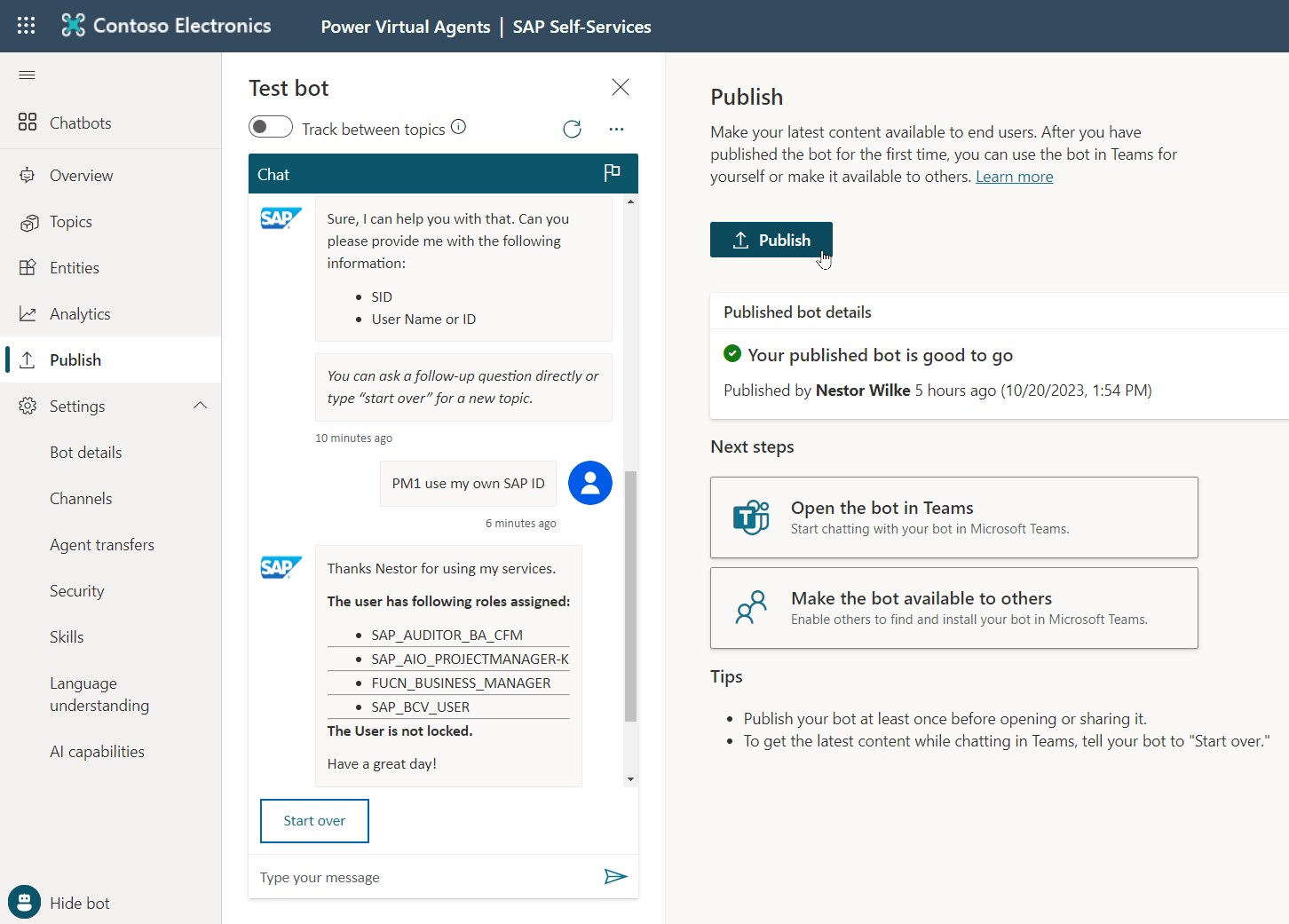This screenshot has height=924, width=1289.
Task: Click the SAP_AUDITOR_BA_CFM role text
Action: pyautogui.click(x=447, y=635)
